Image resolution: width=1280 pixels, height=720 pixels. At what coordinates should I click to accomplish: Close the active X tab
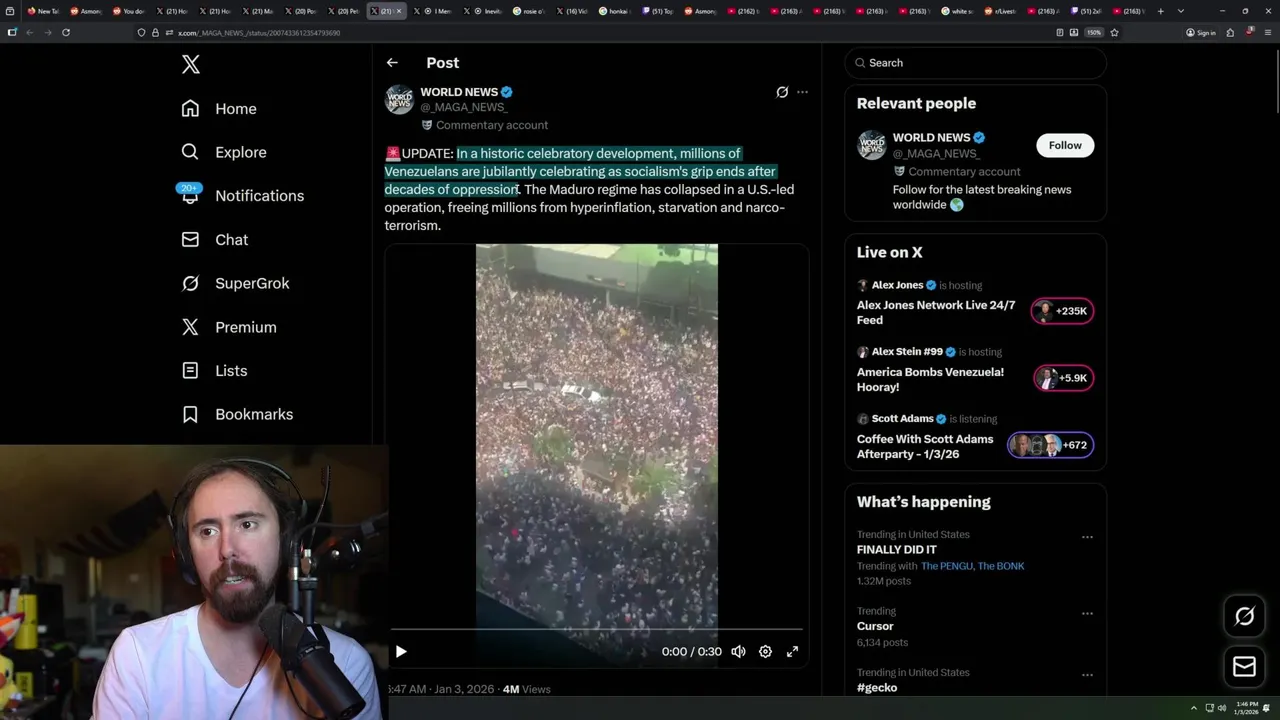[x=400, y=11]
